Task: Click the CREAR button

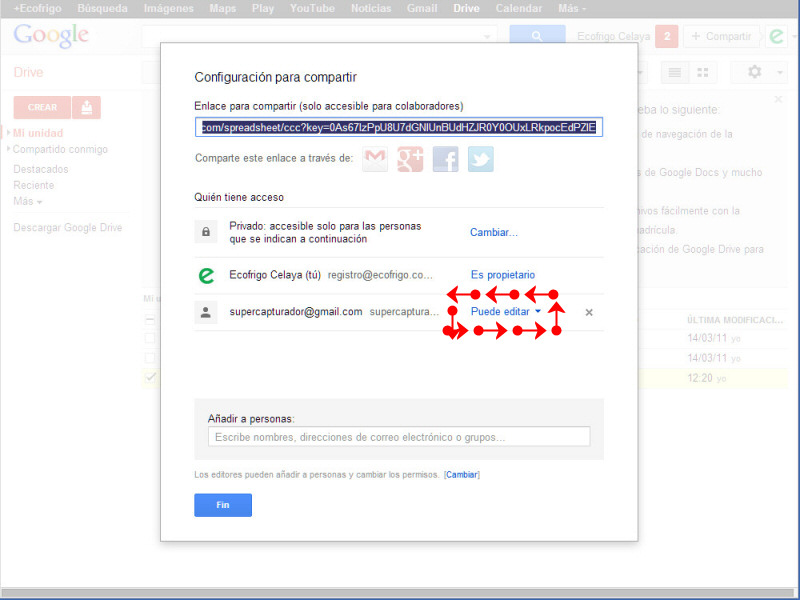Action: (42, 107)
